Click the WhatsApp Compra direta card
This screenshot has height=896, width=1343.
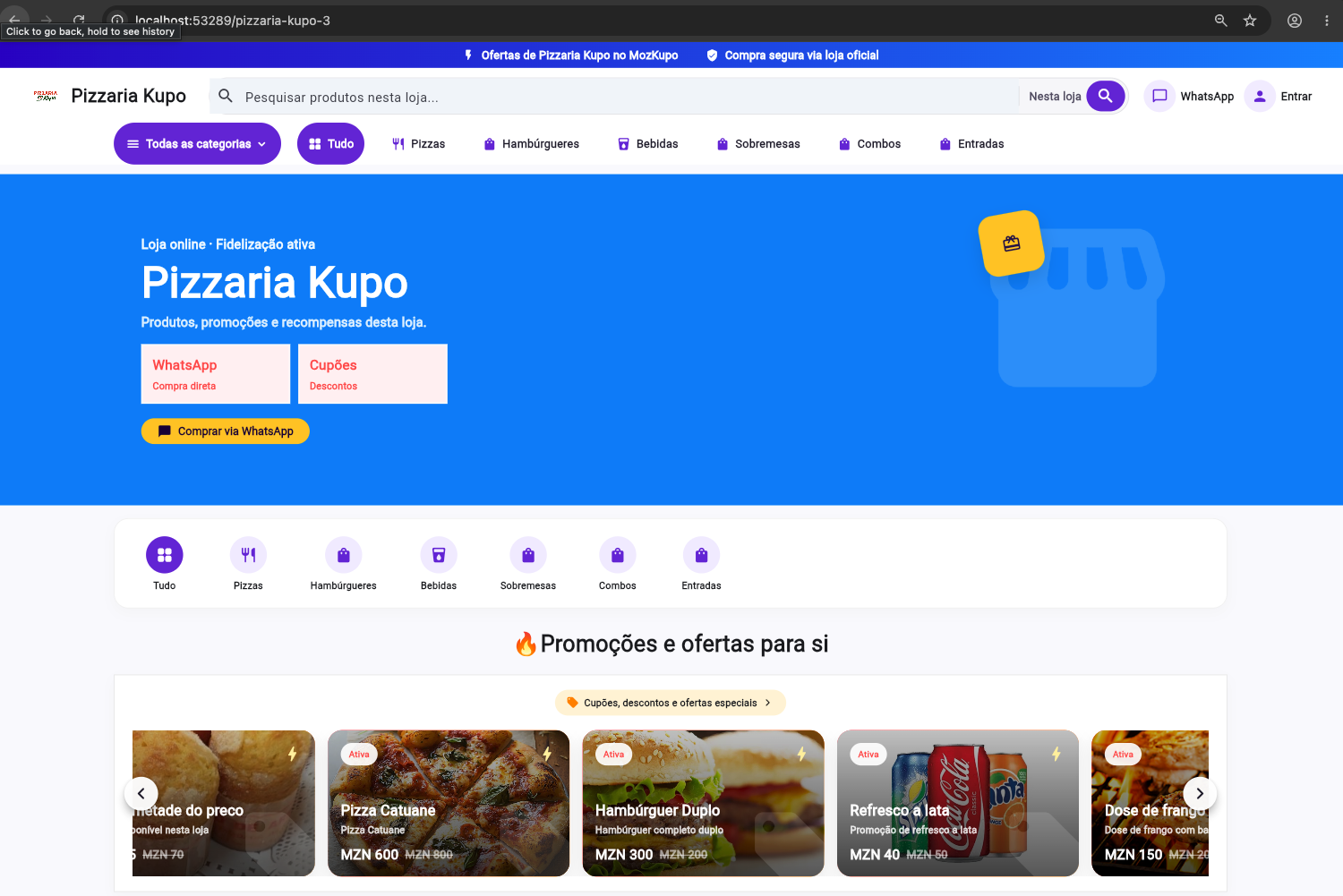click(216, 374)
